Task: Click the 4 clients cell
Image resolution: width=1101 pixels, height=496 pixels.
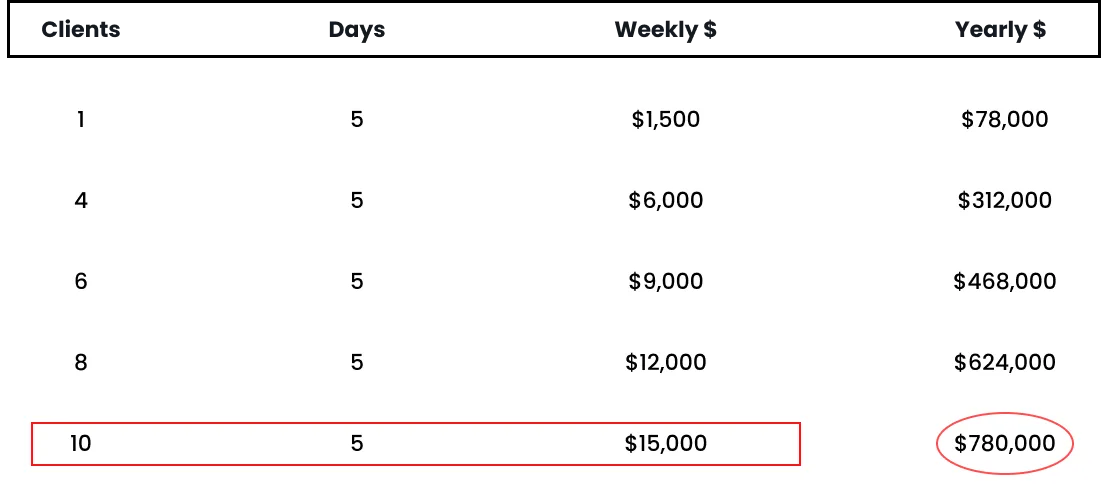Action: pyautogui.click(x=81, y=200)
